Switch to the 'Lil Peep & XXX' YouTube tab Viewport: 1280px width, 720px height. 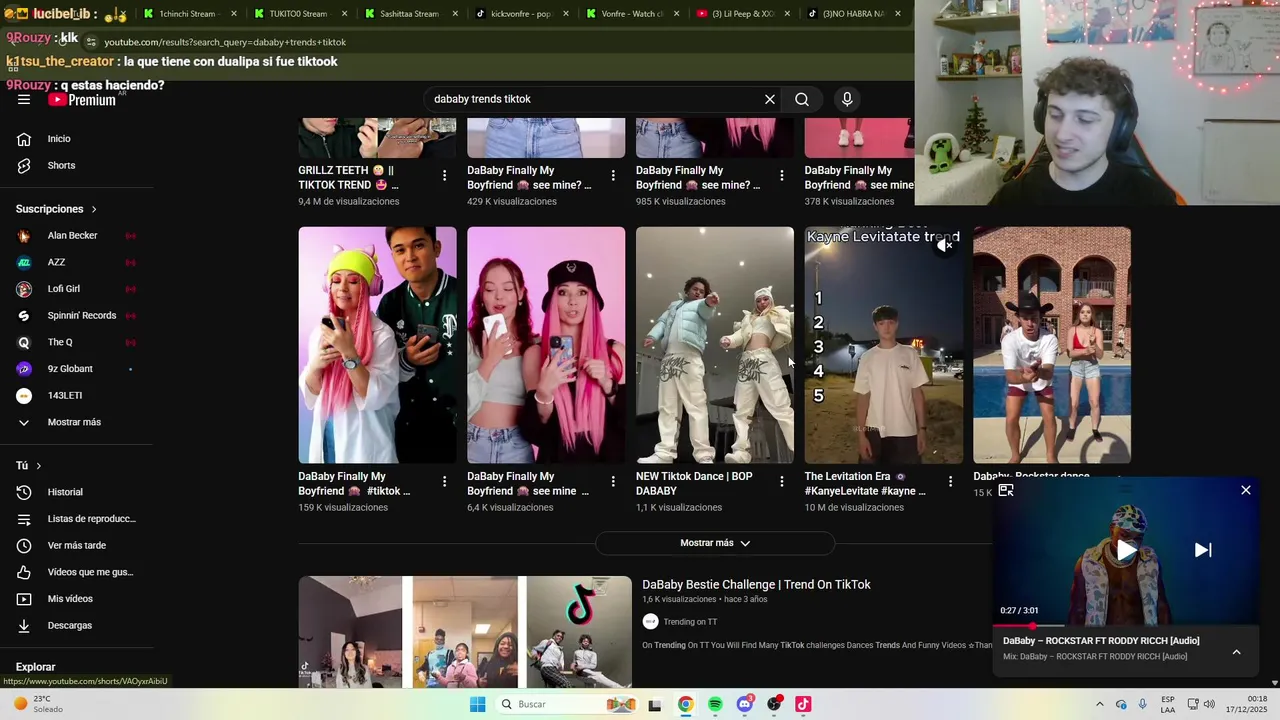742,14
